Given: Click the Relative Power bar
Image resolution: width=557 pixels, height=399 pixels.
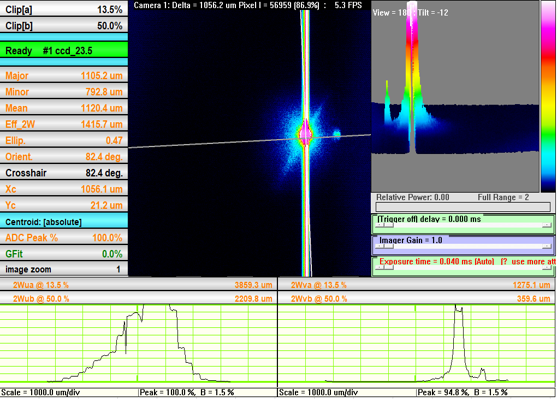Looking at the screenshot, I should coord(463,206).
